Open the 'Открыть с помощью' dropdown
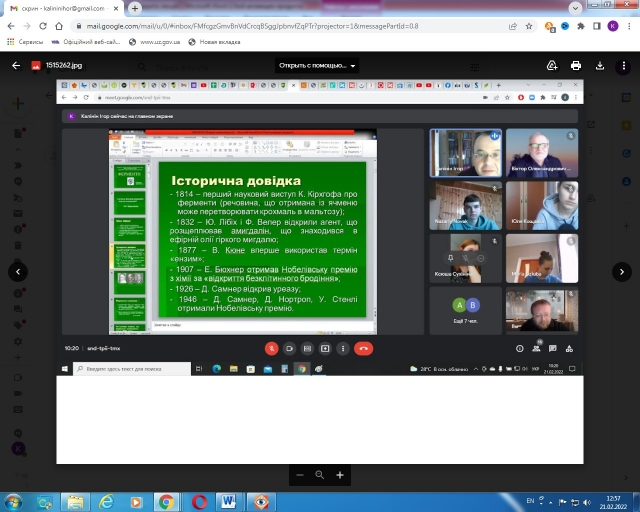640x512 pixels. pos(317,65)
